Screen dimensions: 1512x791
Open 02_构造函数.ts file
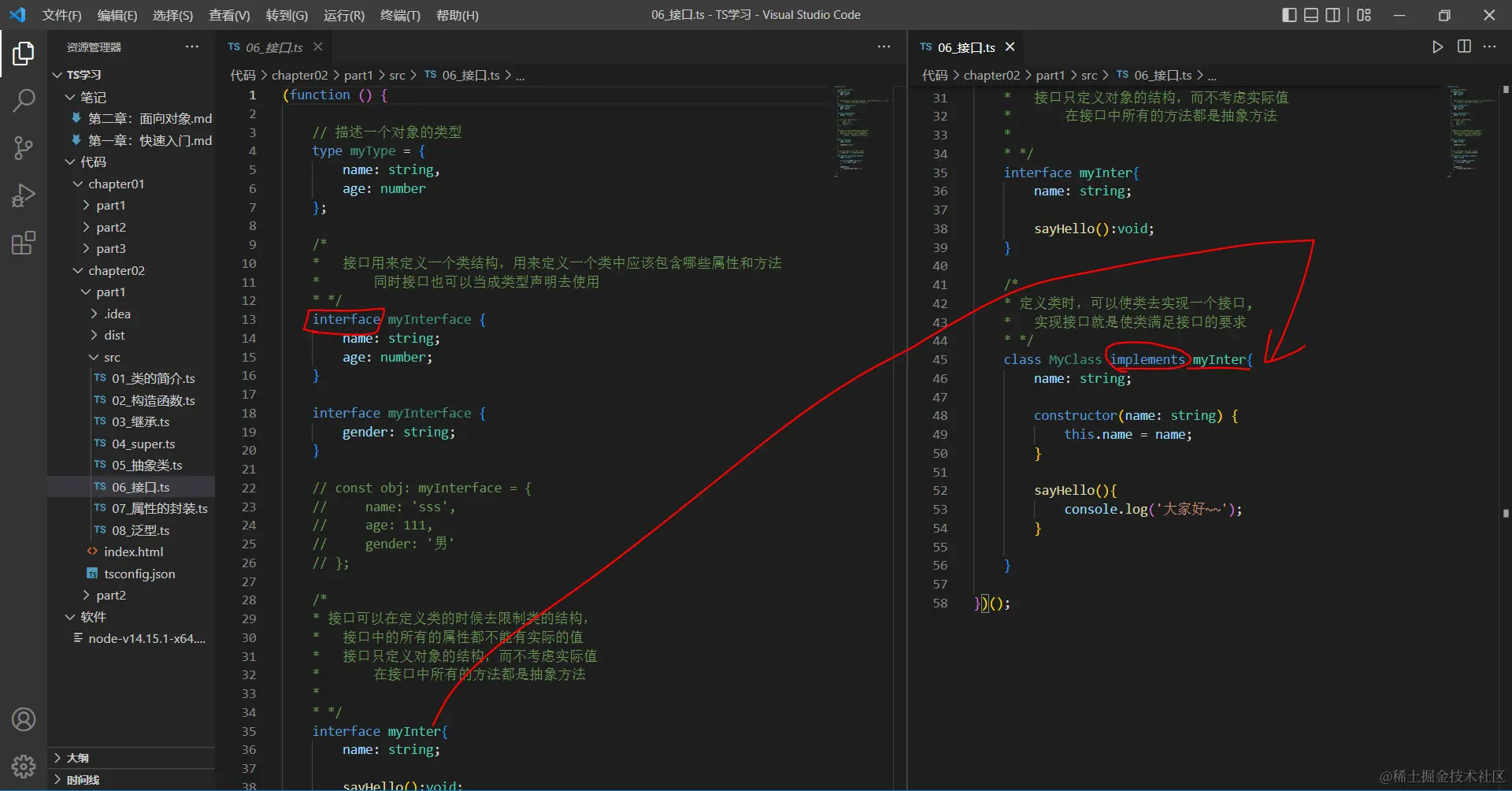click(x=131, y=400)
